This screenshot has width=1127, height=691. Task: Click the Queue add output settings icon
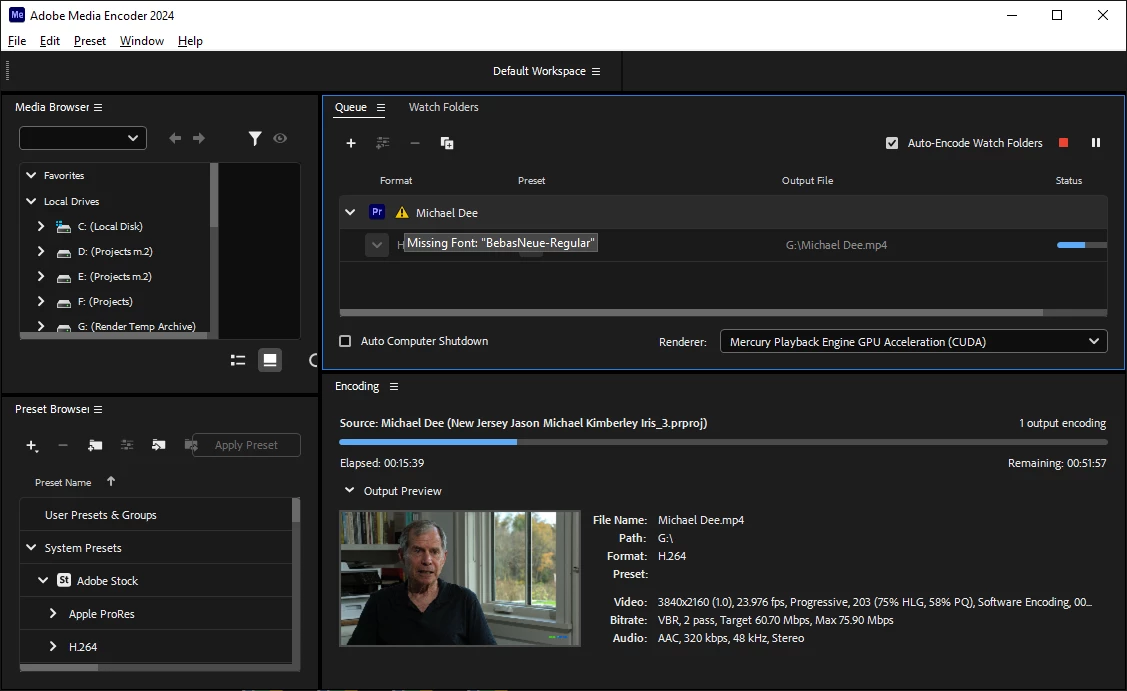[x=382, y=143]
